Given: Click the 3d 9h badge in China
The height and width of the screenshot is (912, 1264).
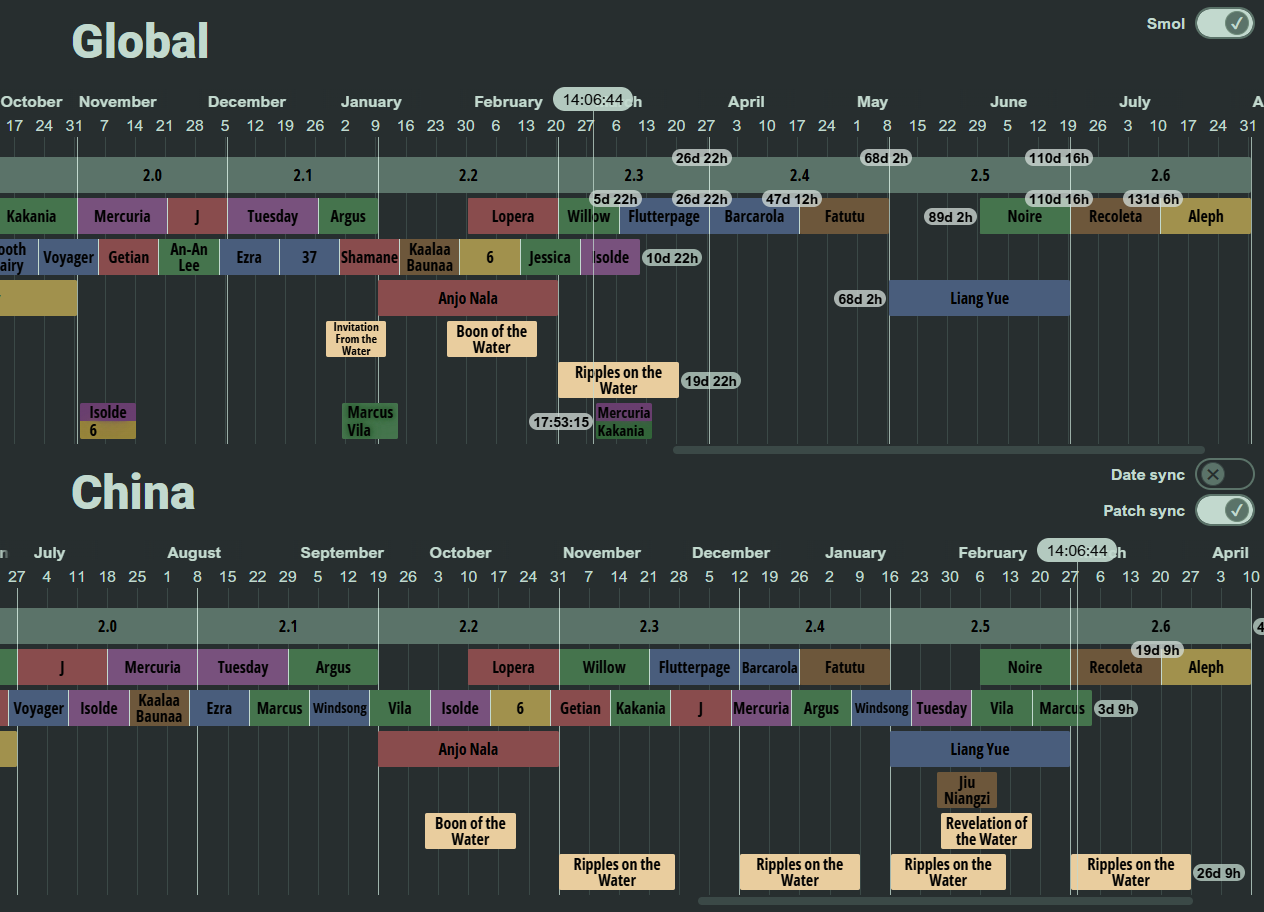Looking at the screenshot, I should coord(1115,709).
